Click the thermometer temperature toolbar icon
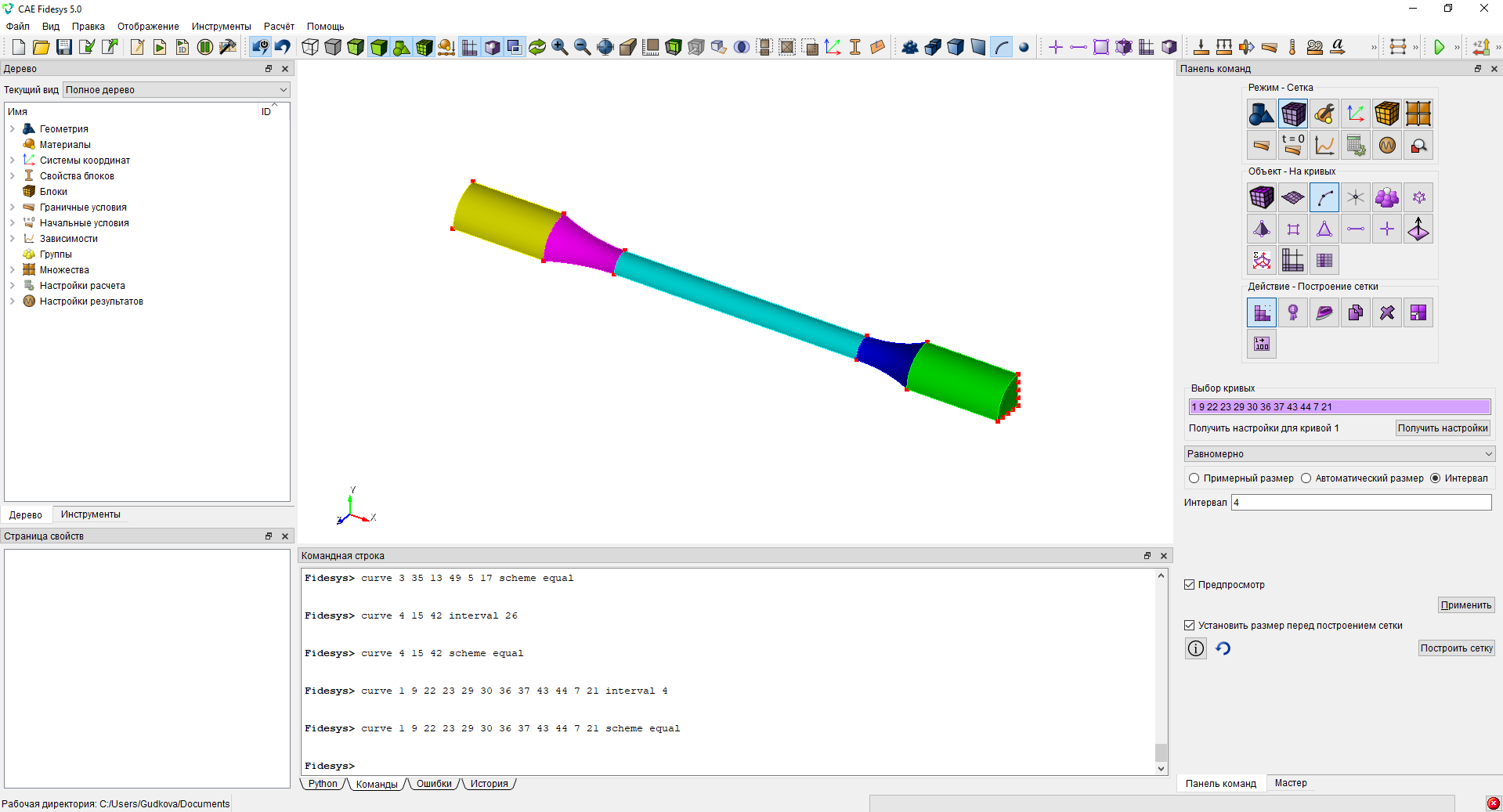The height and width of the screenshot is (812, 1503). click(x=1292, y=47)
